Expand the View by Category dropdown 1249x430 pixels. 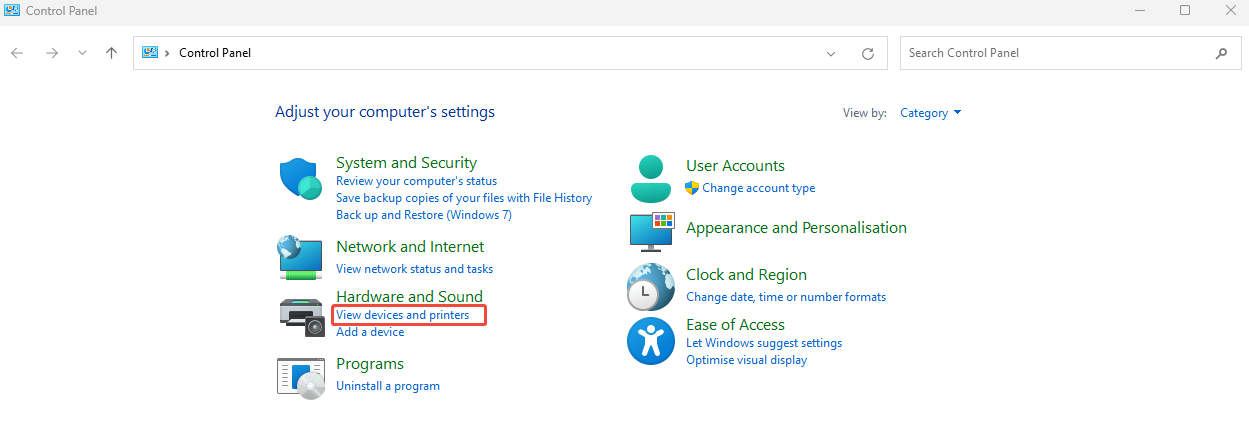click(x=930, y=113)
